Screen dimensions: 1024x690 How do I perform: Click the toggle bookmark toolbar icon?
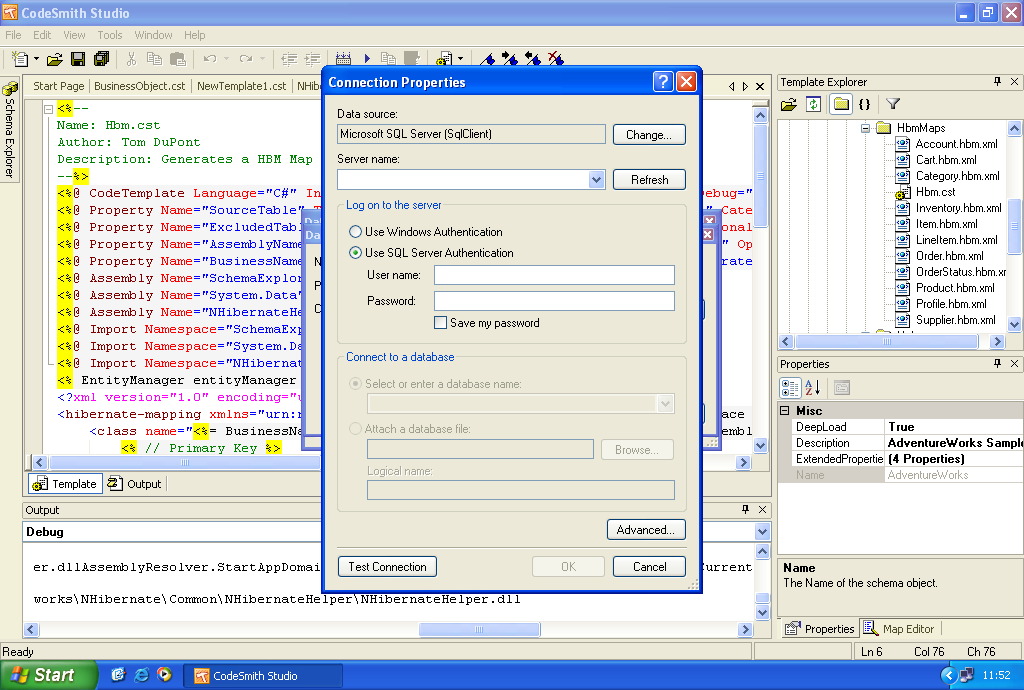coord(487,59)
